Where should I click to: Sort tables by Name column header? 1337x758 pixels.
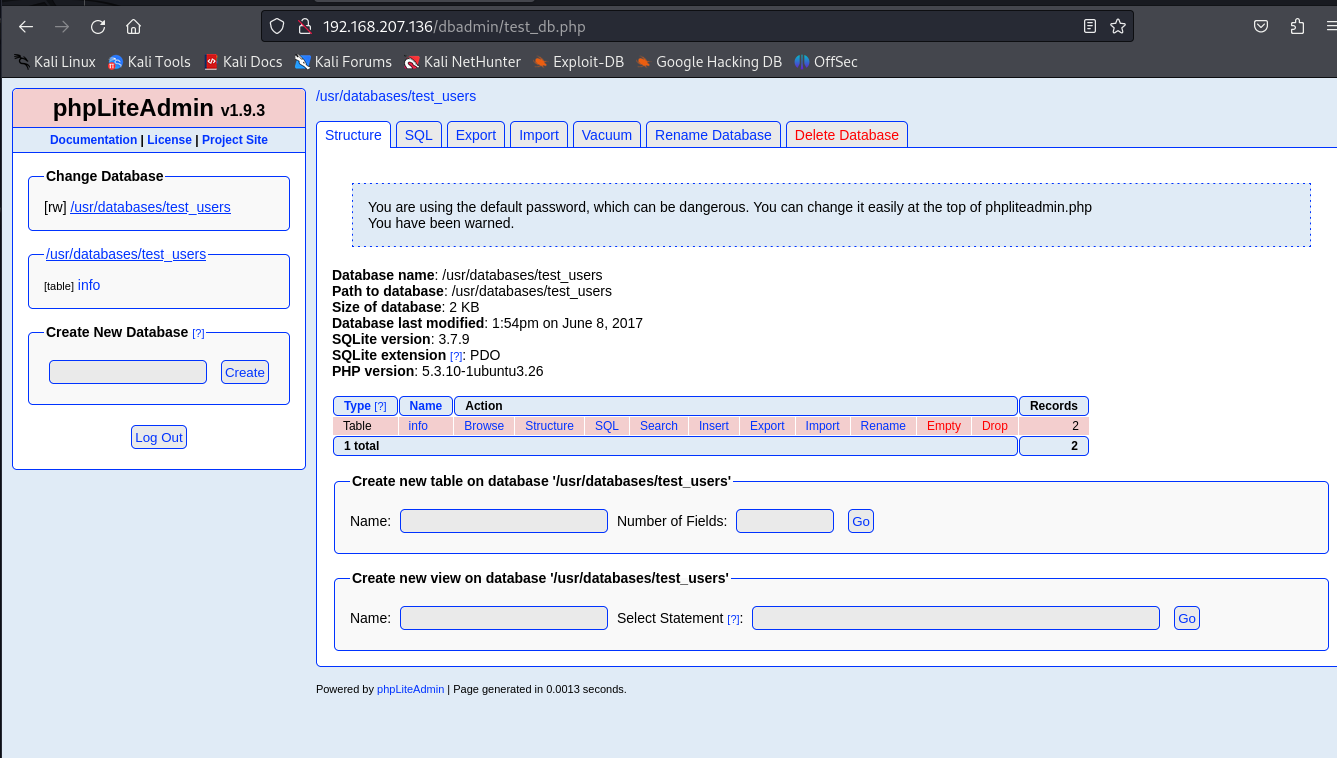(426, 406)
